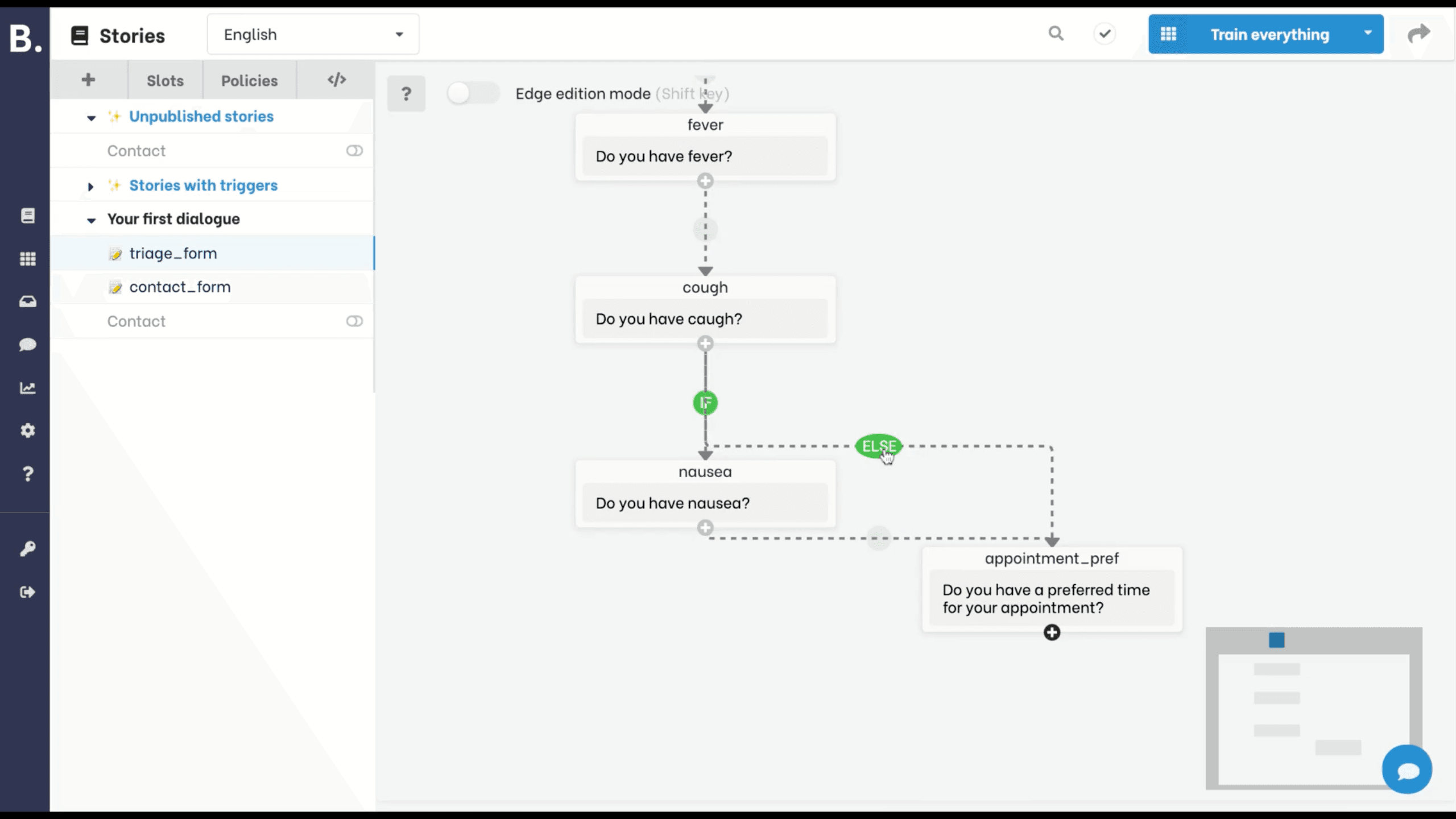
Task: Select the grid icon in the left sidebar
Action: [x=28, y=259]
